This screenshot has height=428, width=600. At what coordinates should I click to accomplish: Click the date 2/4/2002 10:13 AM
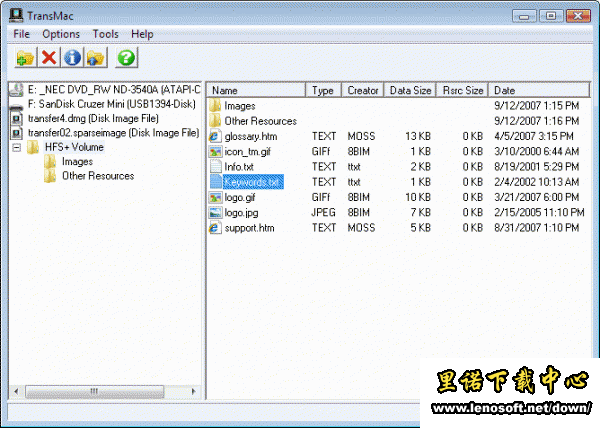(536, 182)
